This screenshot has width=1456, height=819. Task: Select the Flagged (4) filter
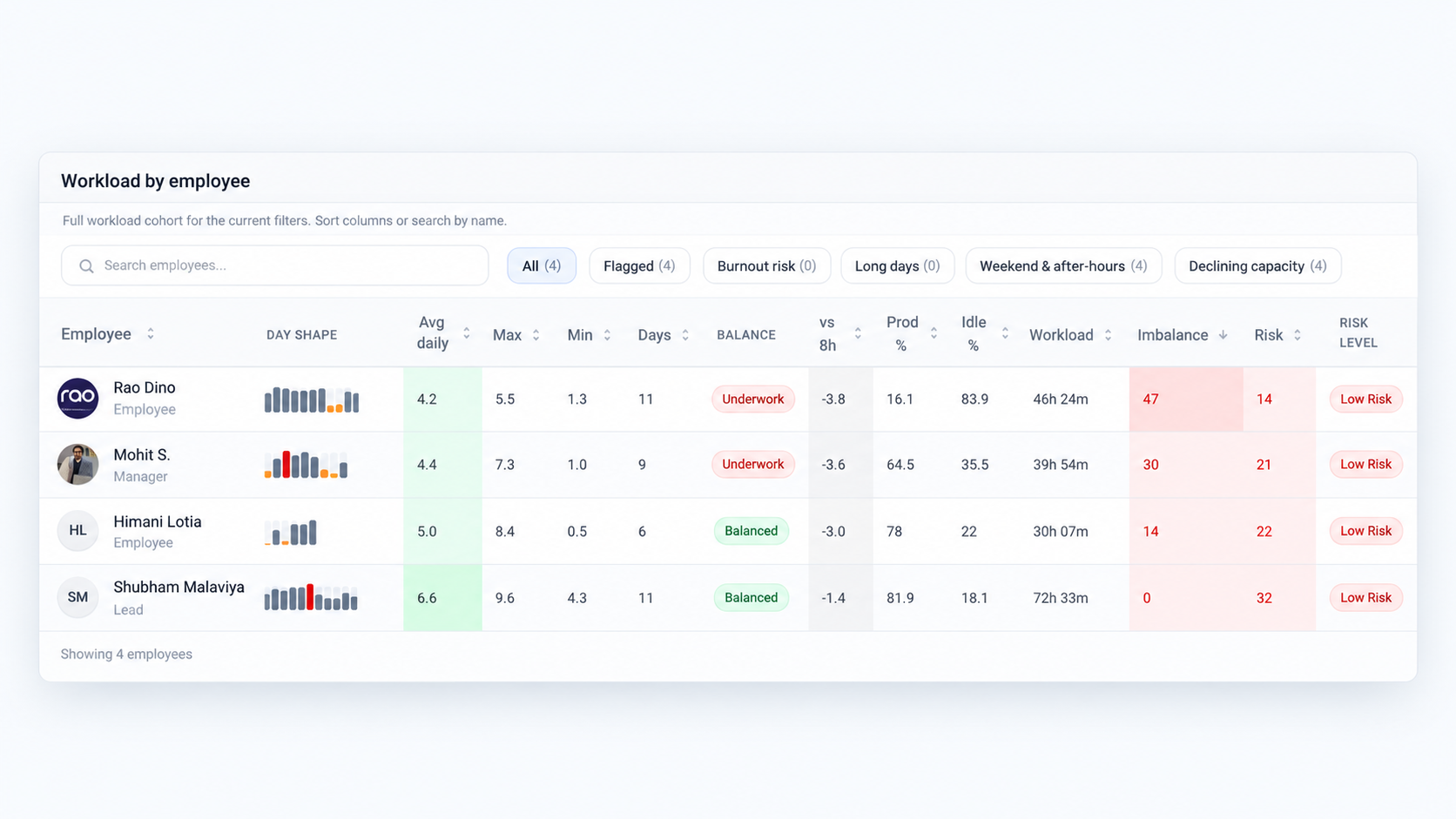(639, 266)
